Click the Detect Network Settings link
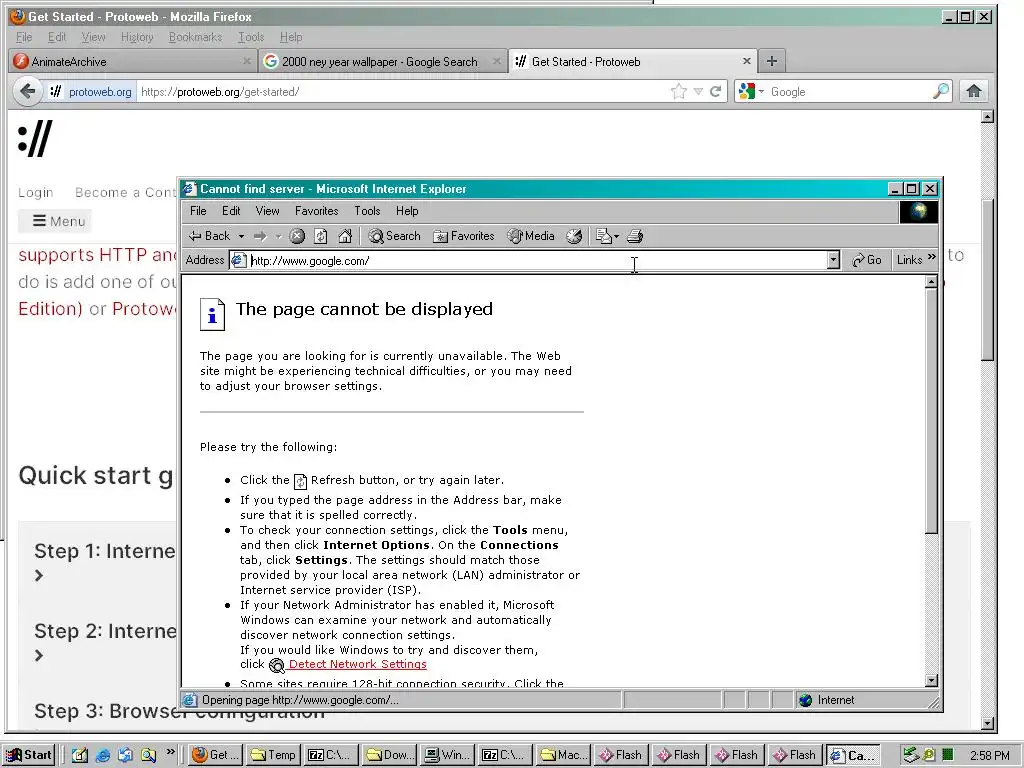 tap(357, 664)
